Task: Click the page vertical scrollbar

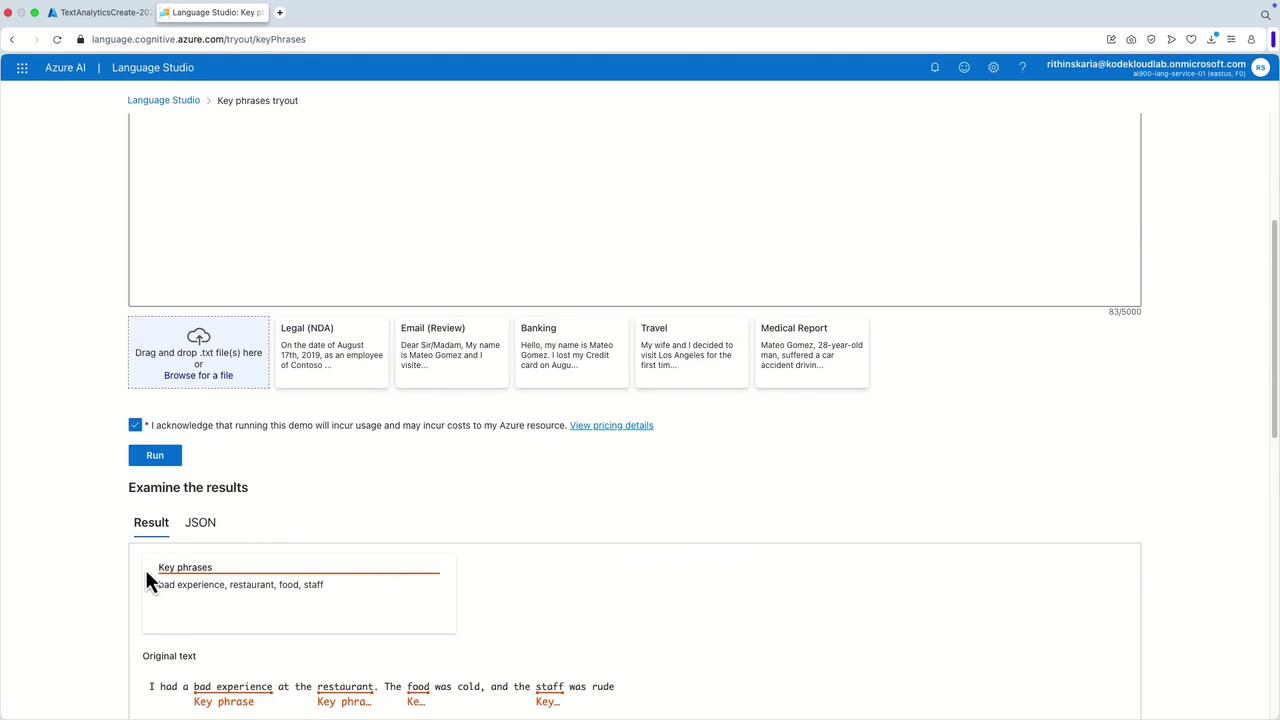Action: coord(1274,328)
